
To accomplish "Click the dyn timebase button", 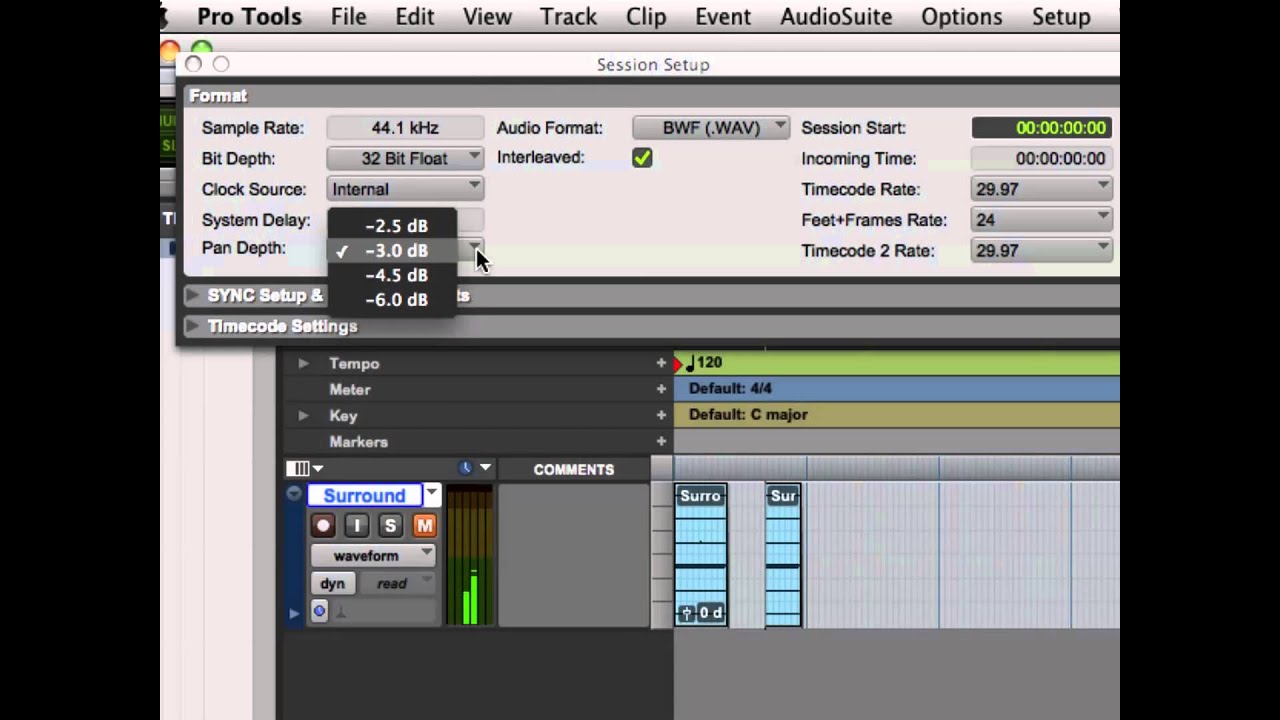I will 332,584.
